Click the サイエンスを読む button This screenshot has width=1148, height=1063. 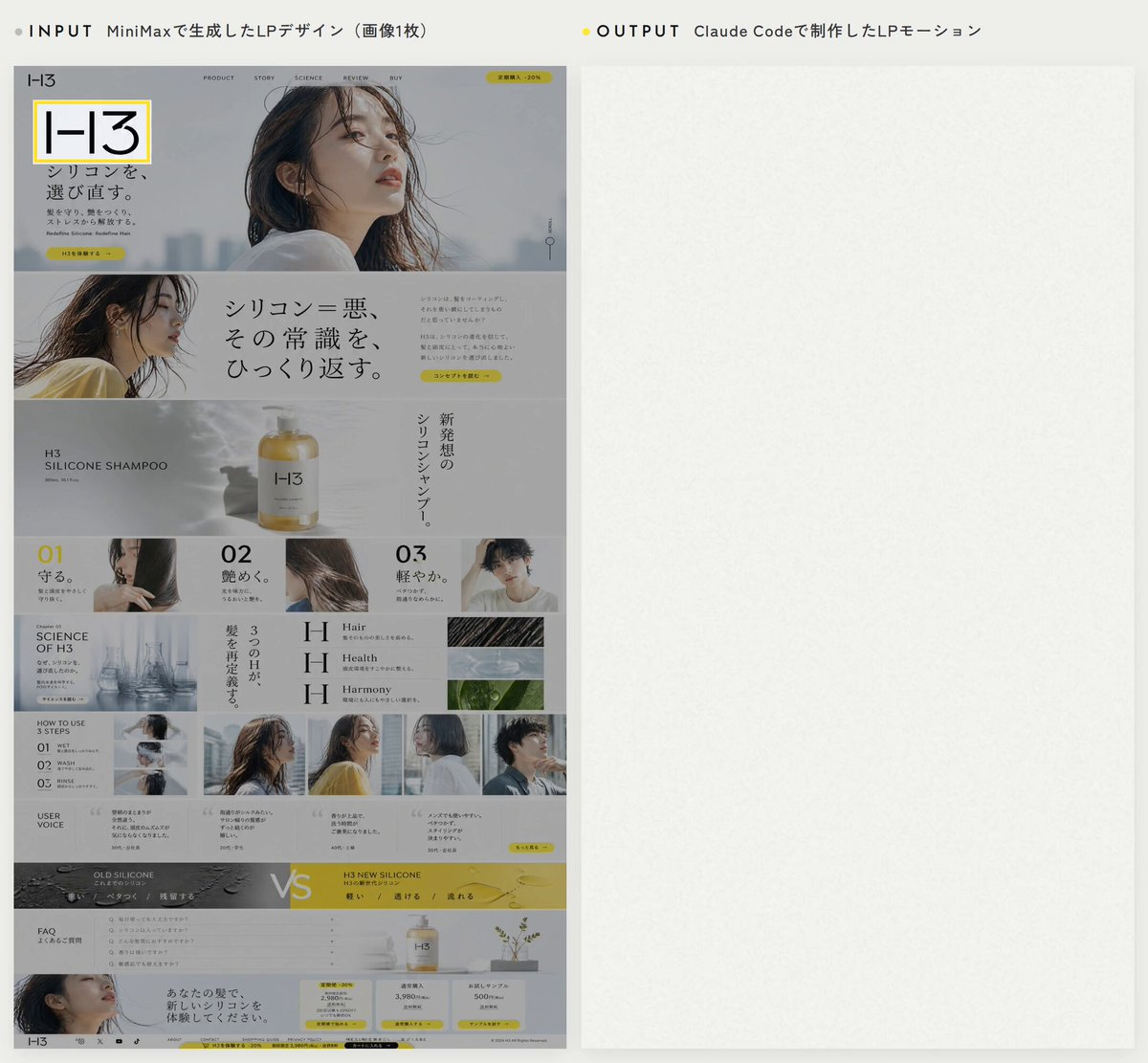[x=64, y=699]
